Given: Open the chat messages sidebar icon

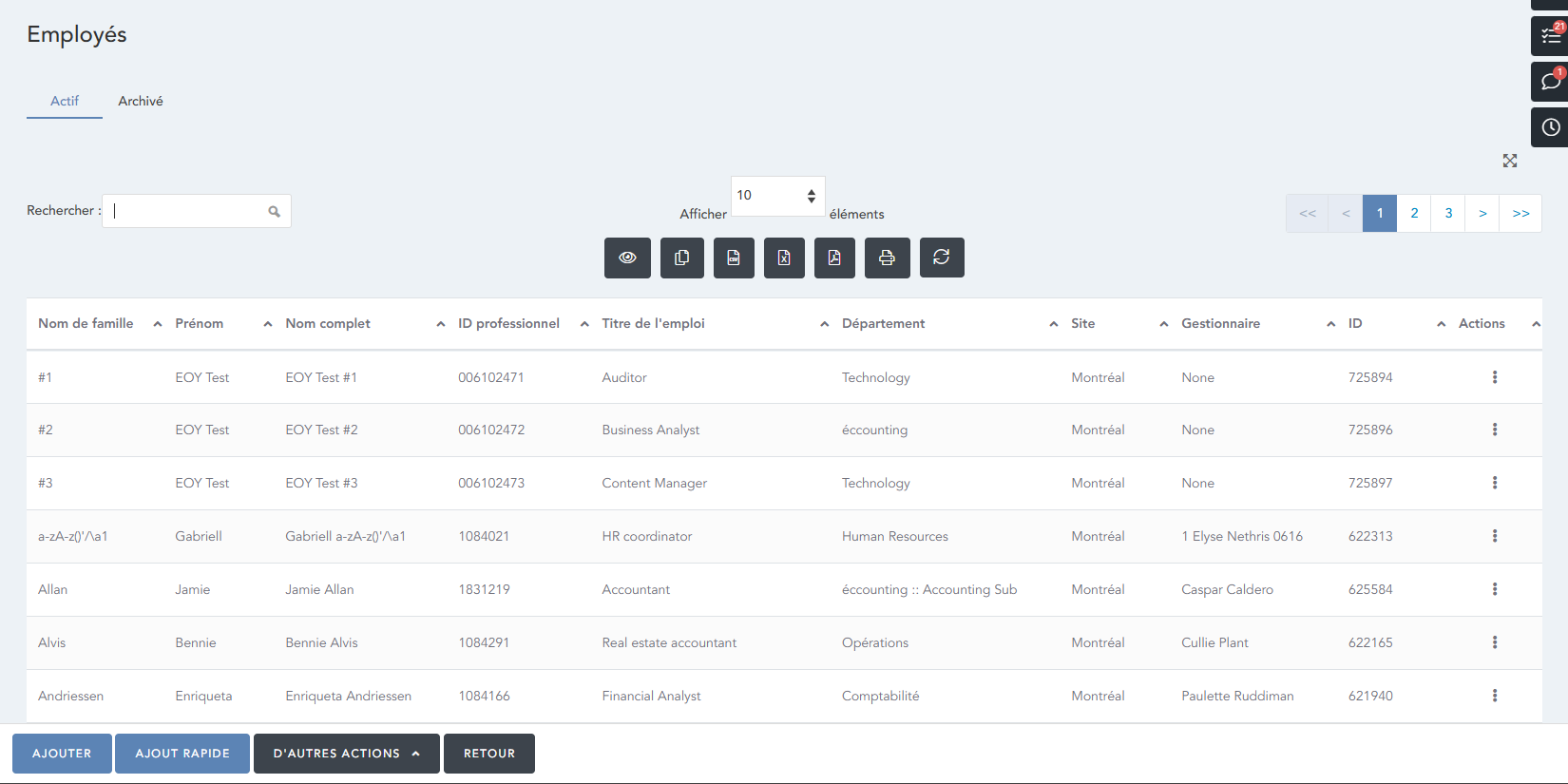Looking at the screenshot, I should (x=1550, y=82).
